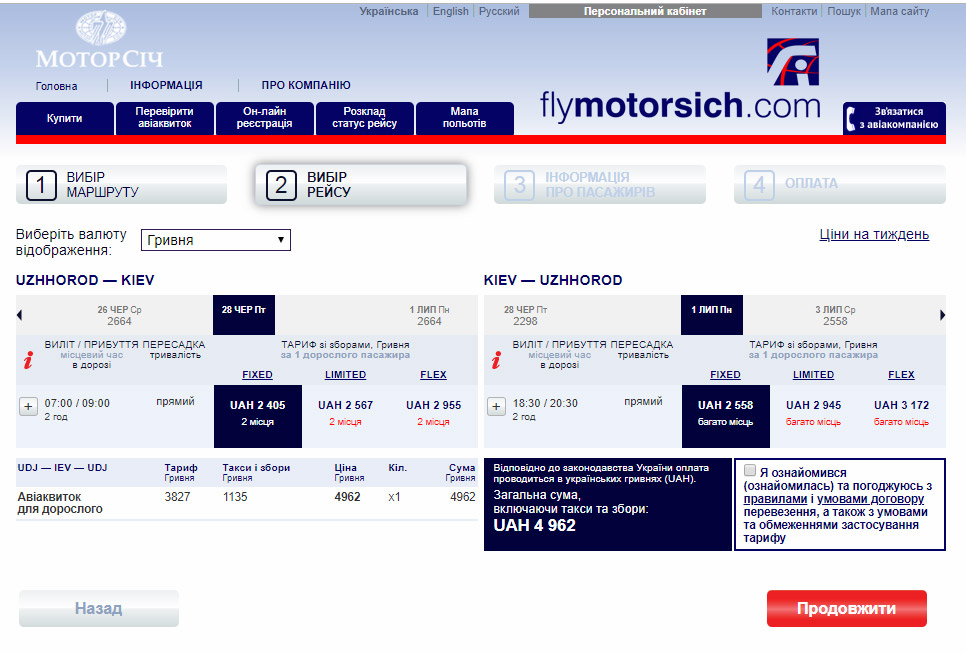This screenshot has width=966, height=653.
Task: Switch language to English
Action: (x=450, y=11)
